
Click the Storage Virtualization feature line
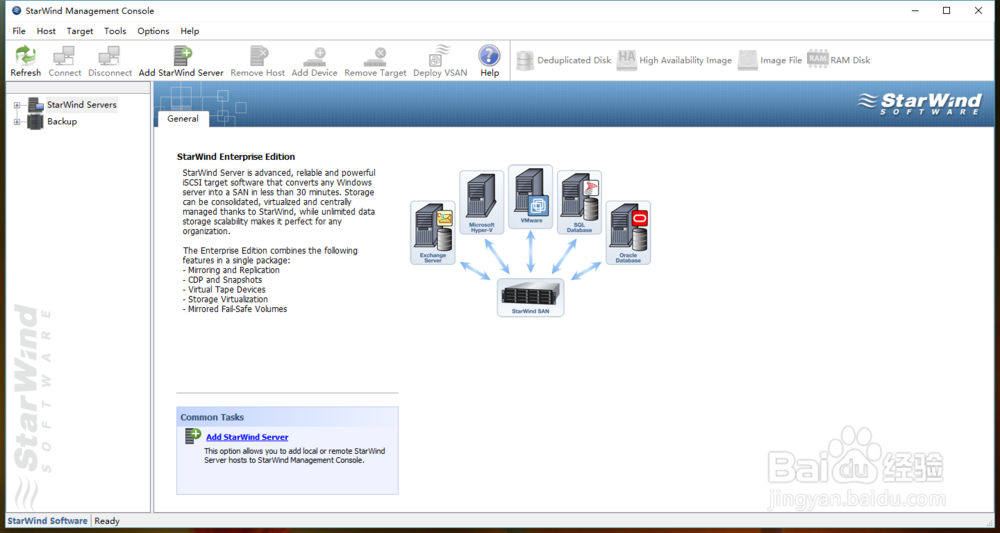(225, 299)
